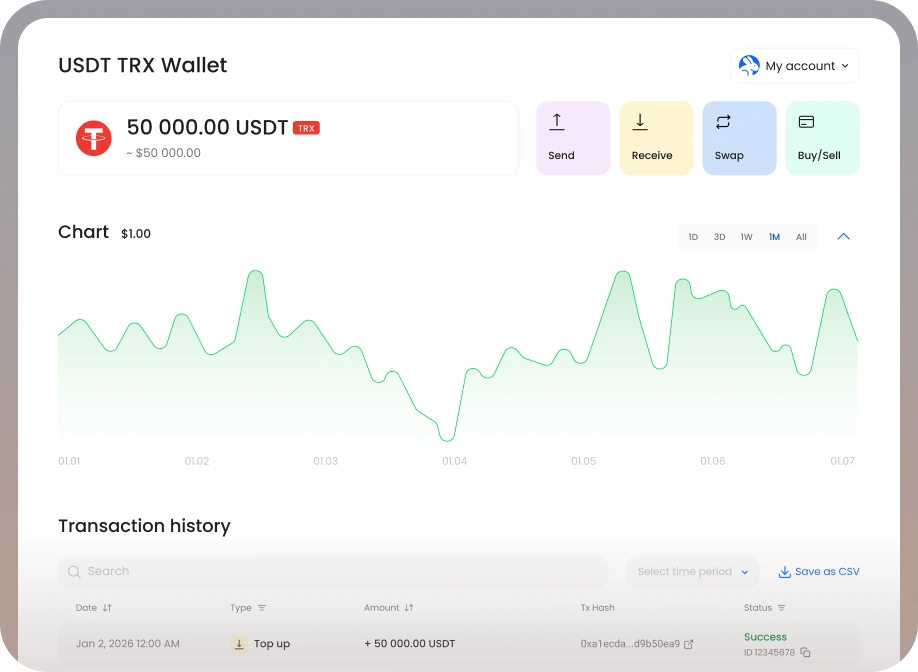Collapse the Chart section with chevron
This screenshot has height=672, width=918.
(x=843, y=237)
